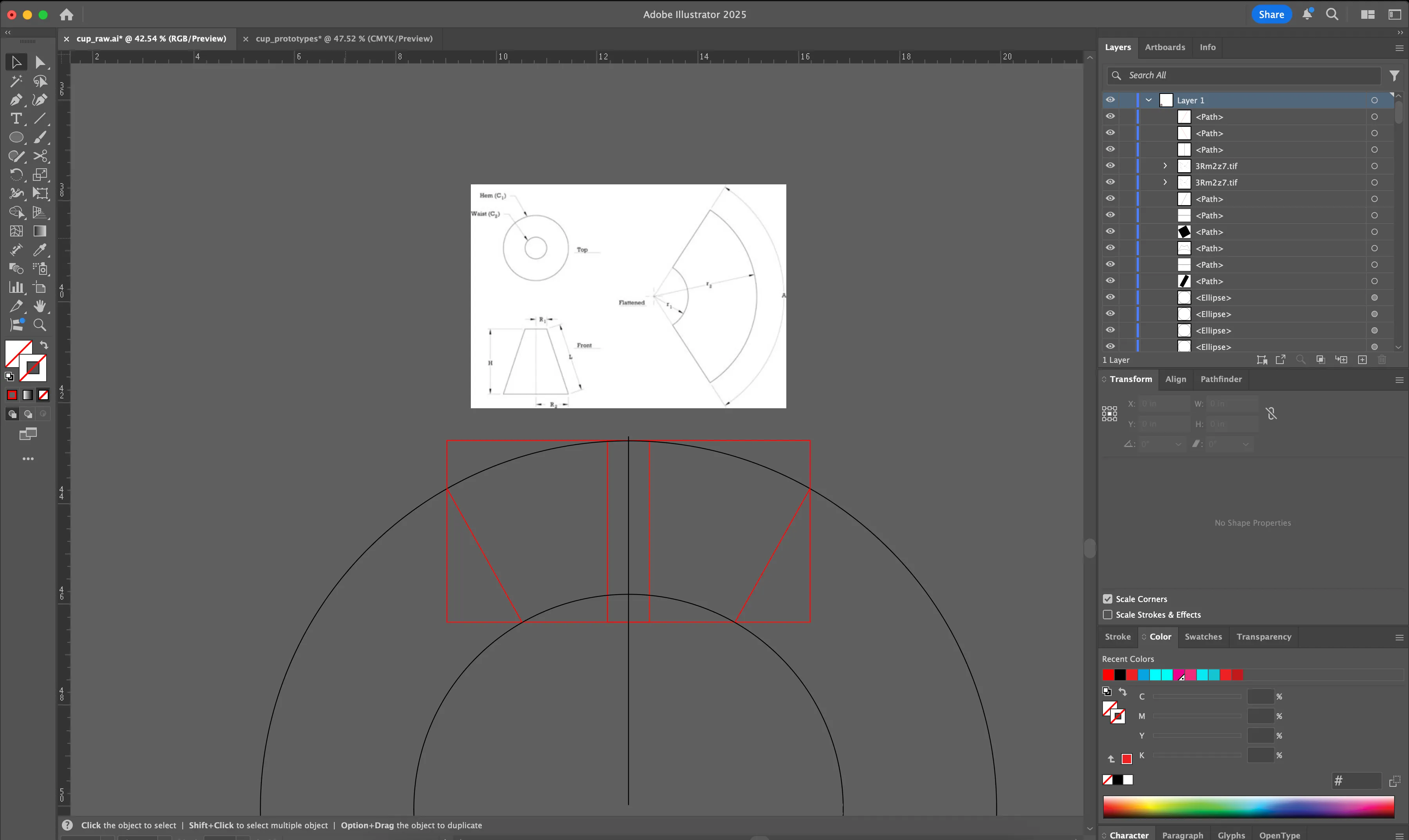Click the Rotate tool
Image resolution: width=1409 pixels, height=840 pixels.
pyautogui.click(x=16, y=175)
